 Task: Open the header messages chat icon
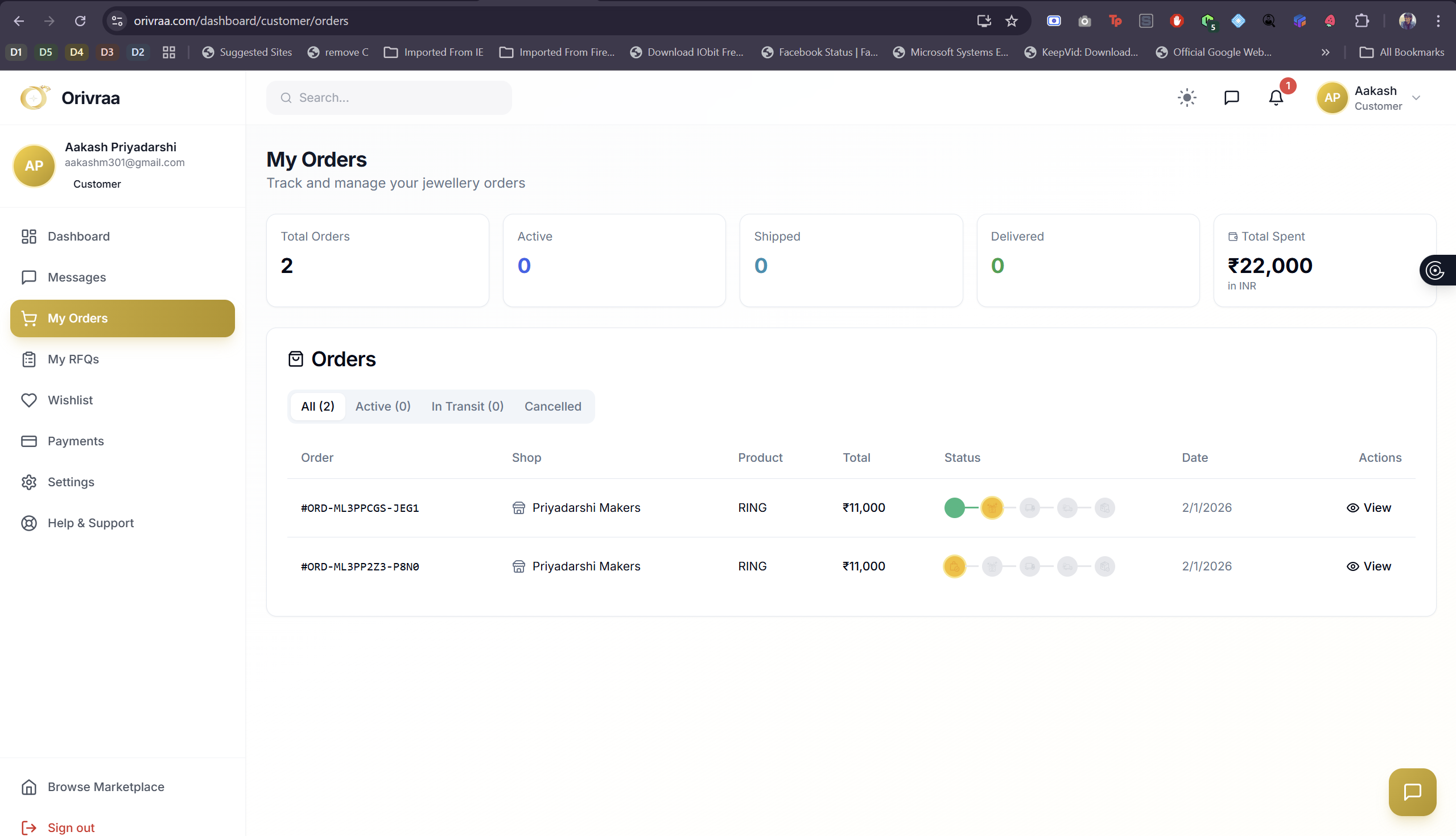(1231, 98)
